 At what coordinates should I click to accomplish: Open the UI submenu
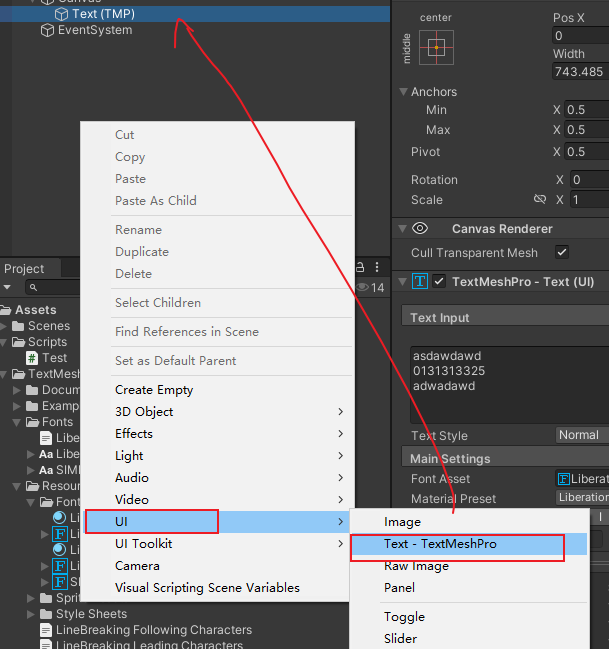(x=218, y=522)
